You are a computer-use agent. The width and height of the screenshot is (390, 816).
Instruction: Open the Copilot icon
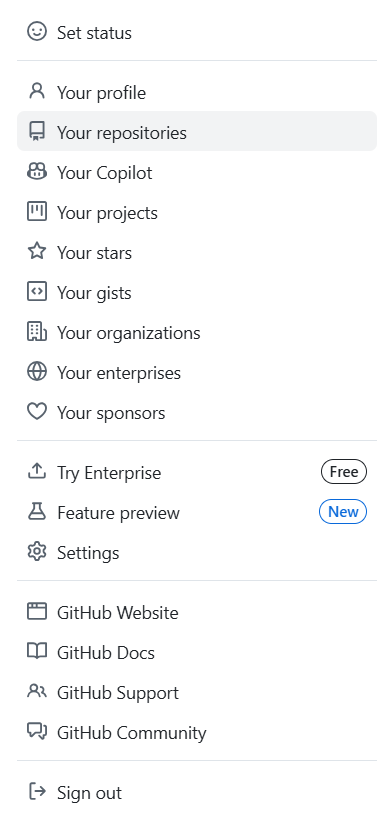36,172
